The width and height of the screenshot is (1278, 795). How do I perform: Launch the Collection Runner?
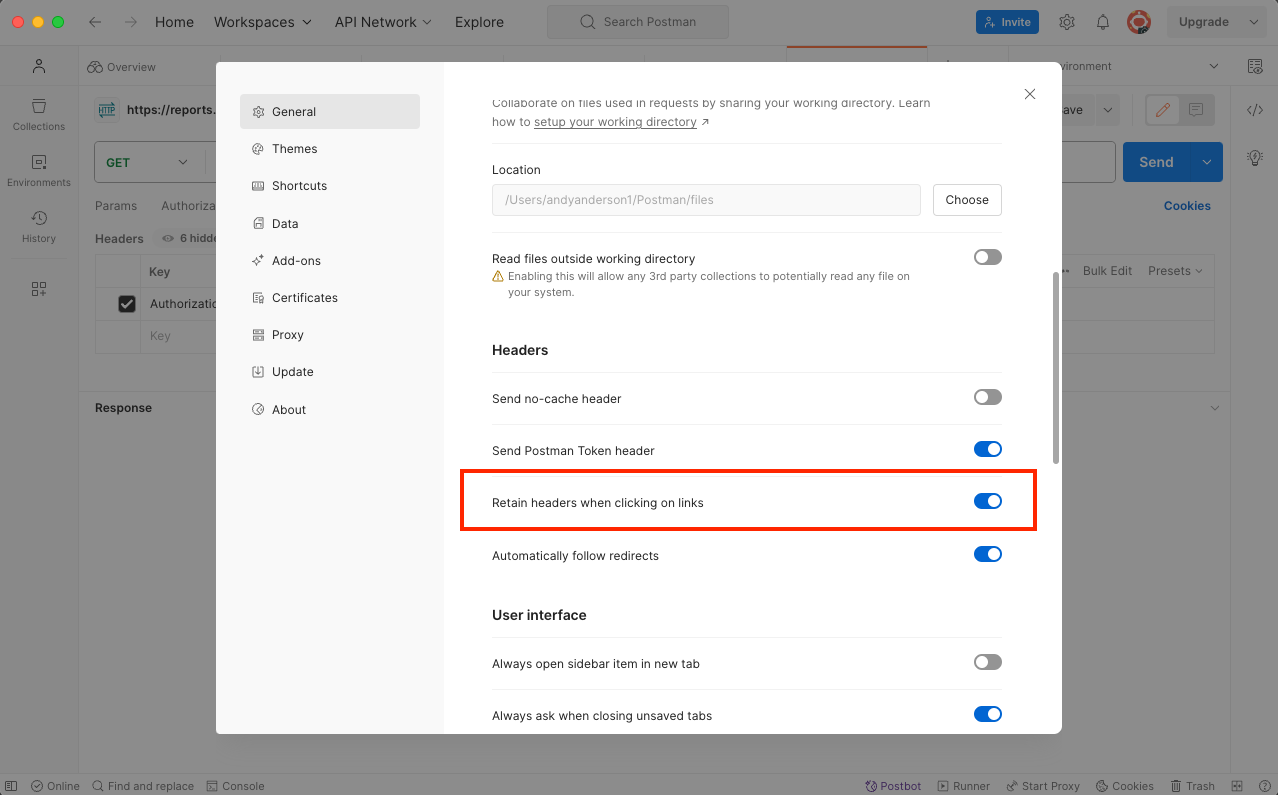point(963,786)
